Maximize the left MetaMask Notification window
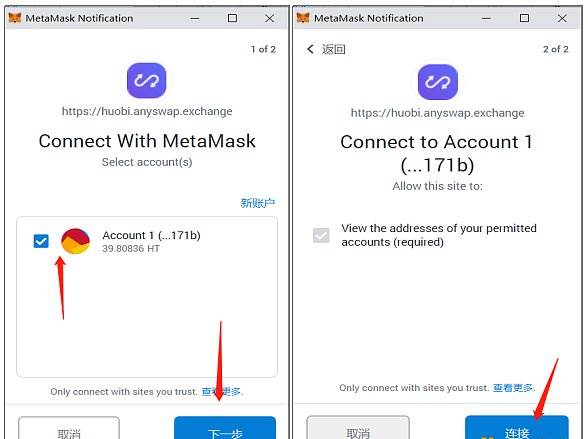 [232, 18]
